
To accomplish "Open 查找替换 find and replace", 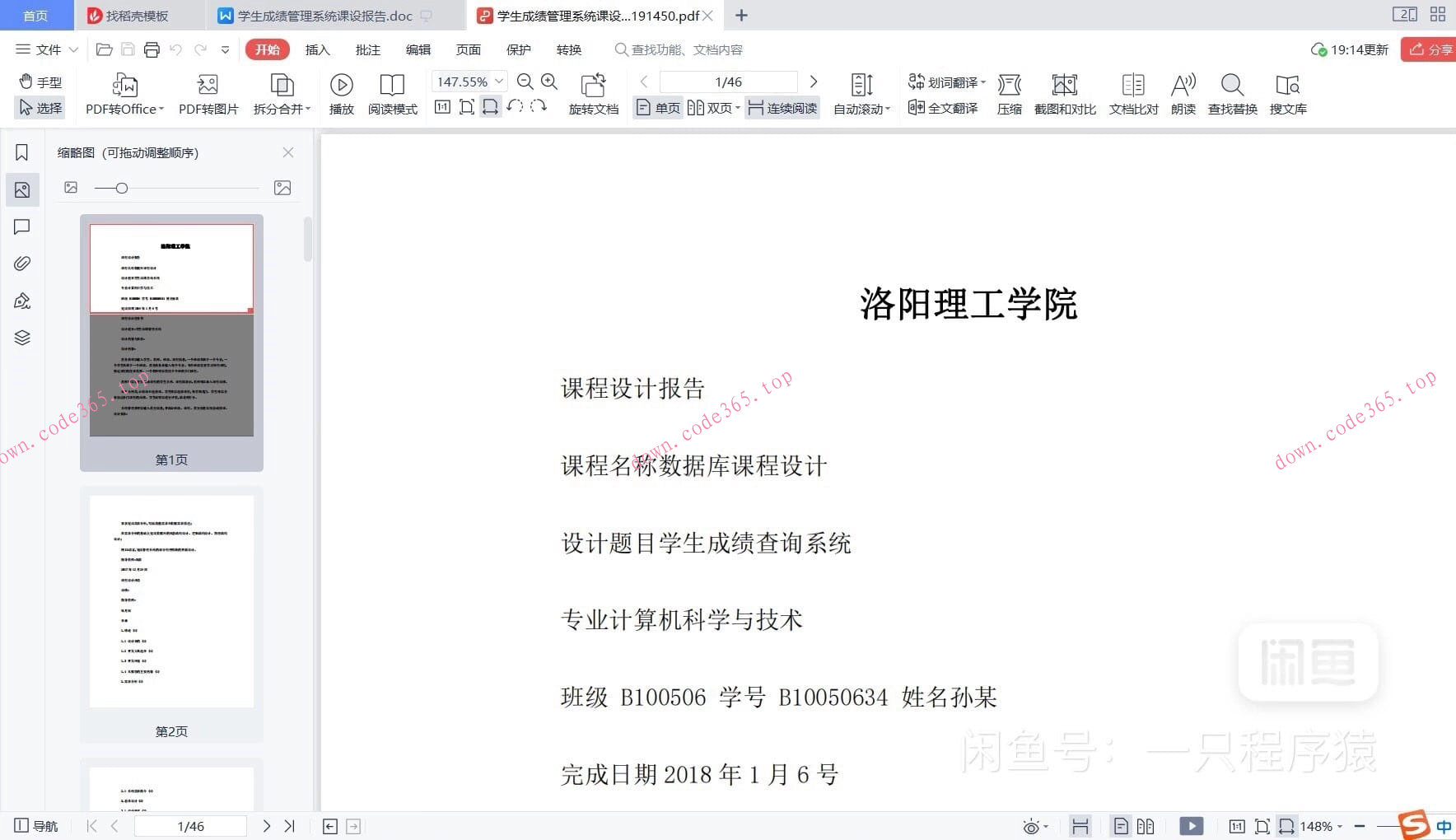I will (x=1231, y=93).
